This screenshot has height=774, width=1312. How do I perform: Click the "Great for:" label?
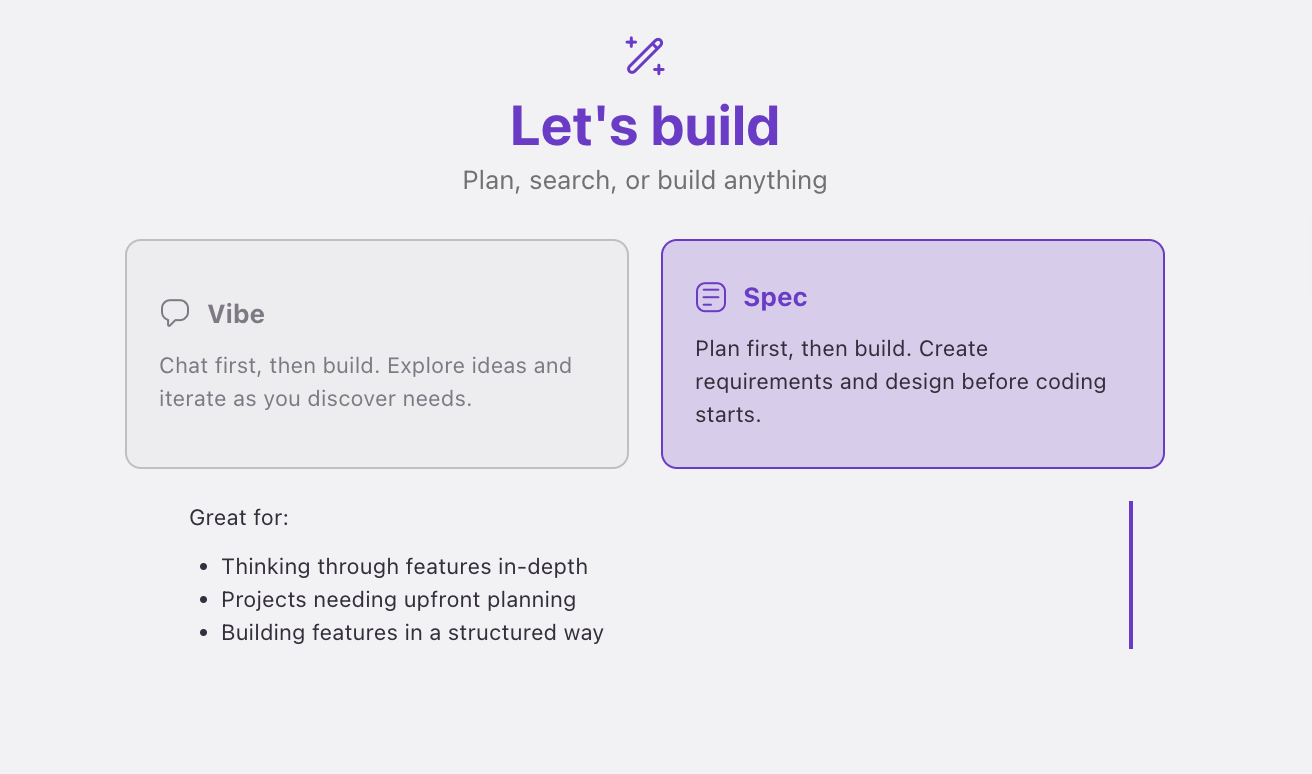pyautogui.click(x=239, y=518)
